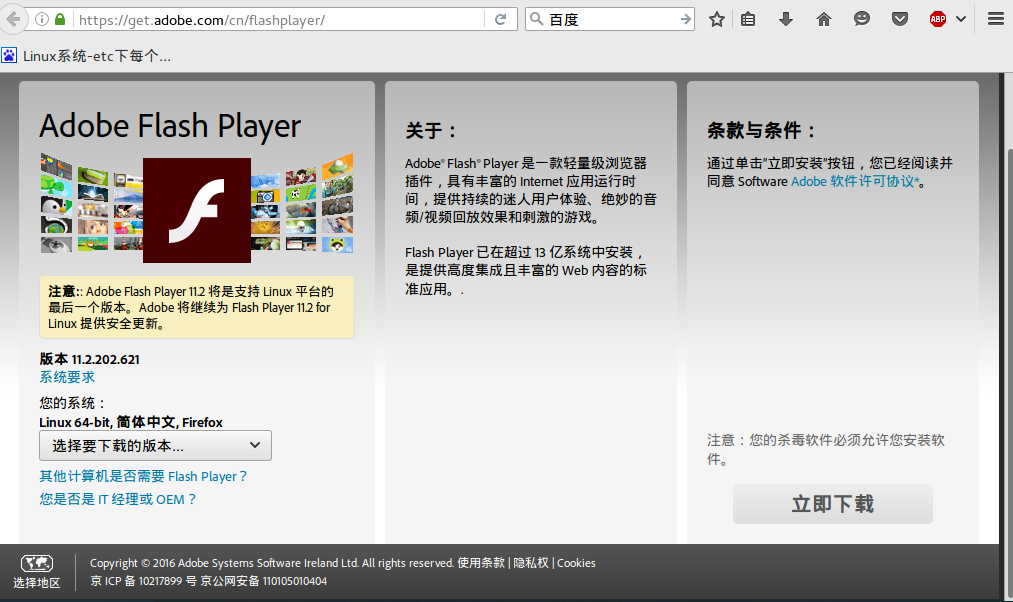The image size is (1013, 602).
Task: Click the Adblock Plus ABP icon
Action: [938, 19]
